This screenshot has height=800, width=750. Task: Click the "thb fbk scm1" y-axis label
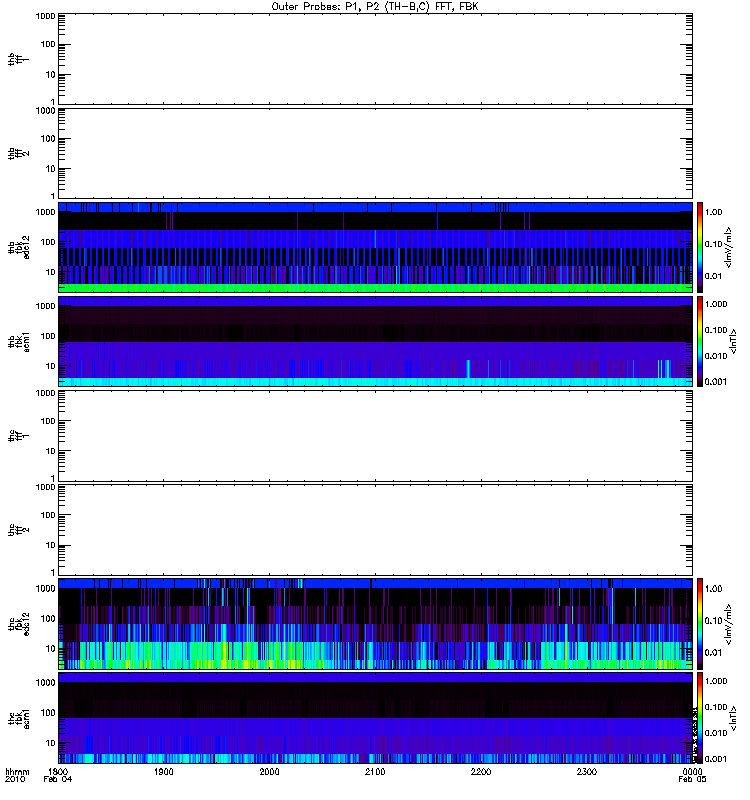coord(19,342)
